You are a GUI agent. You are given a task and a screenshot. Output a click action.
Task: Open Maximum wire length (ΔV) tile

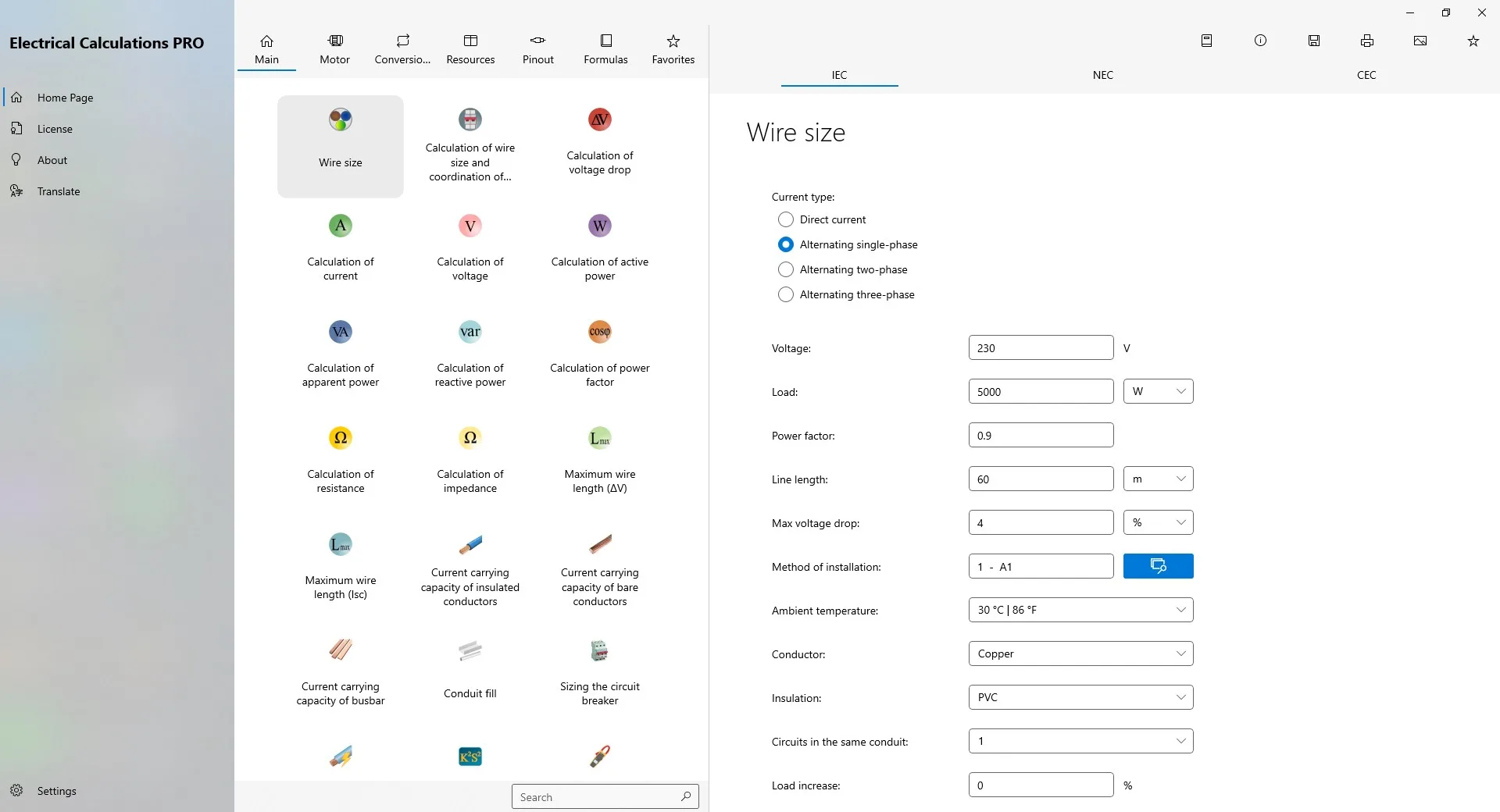600,465
